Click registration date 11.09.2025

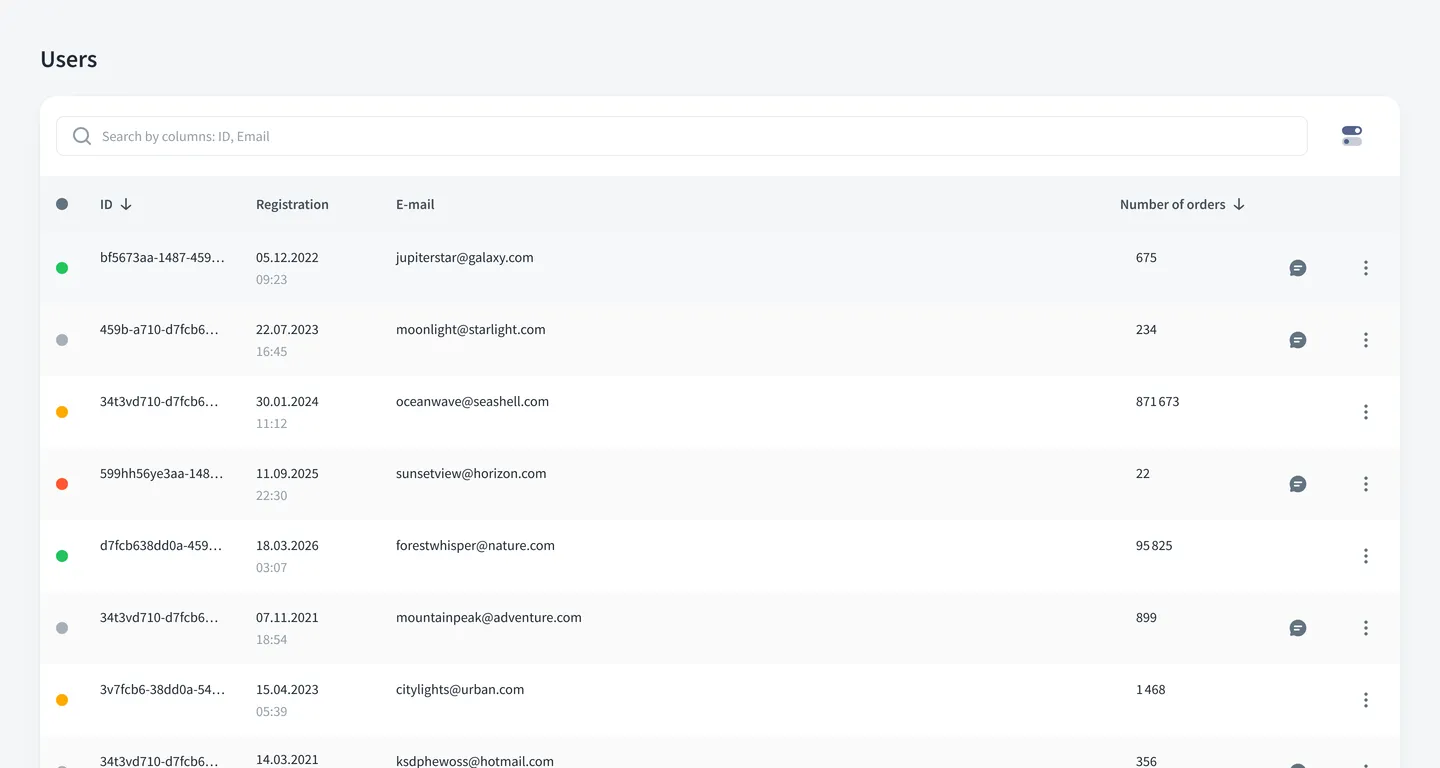pyautogui.click(x=287, y=473)
